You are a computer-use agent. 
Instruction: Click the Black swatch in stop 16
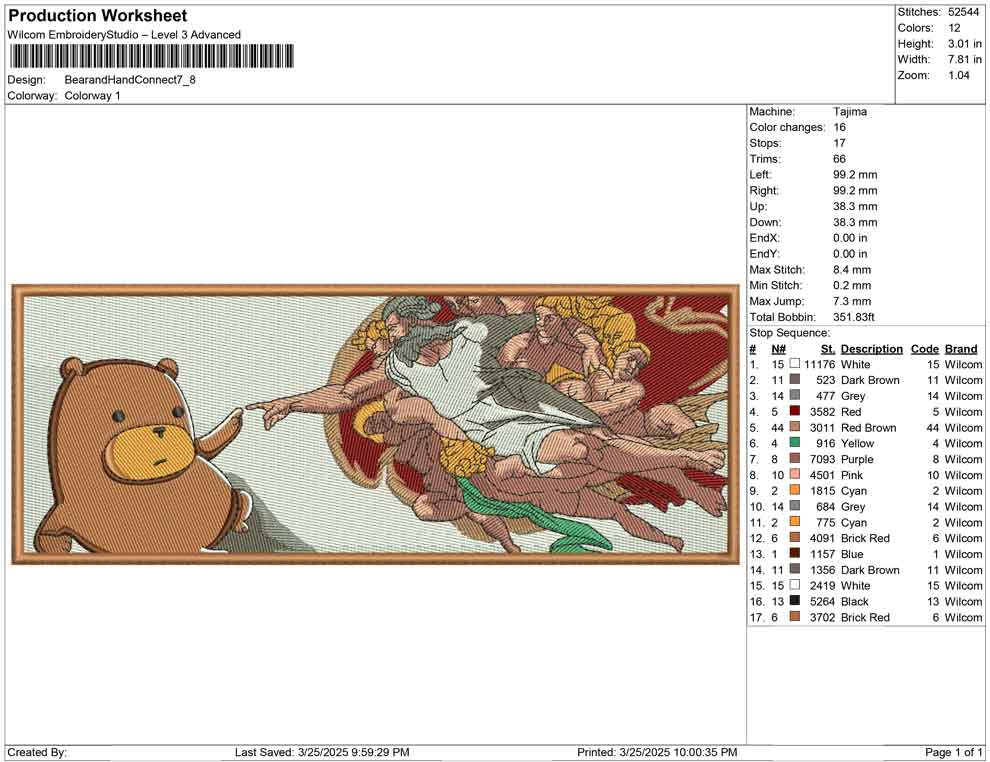pyautogui.click(x=794, y=600)
